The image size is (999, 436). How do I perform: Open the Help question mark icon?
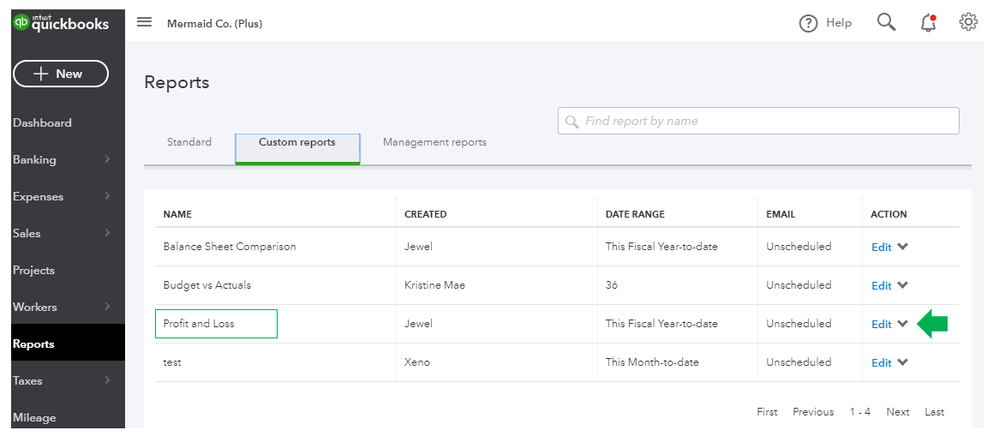tap(808, 23)
